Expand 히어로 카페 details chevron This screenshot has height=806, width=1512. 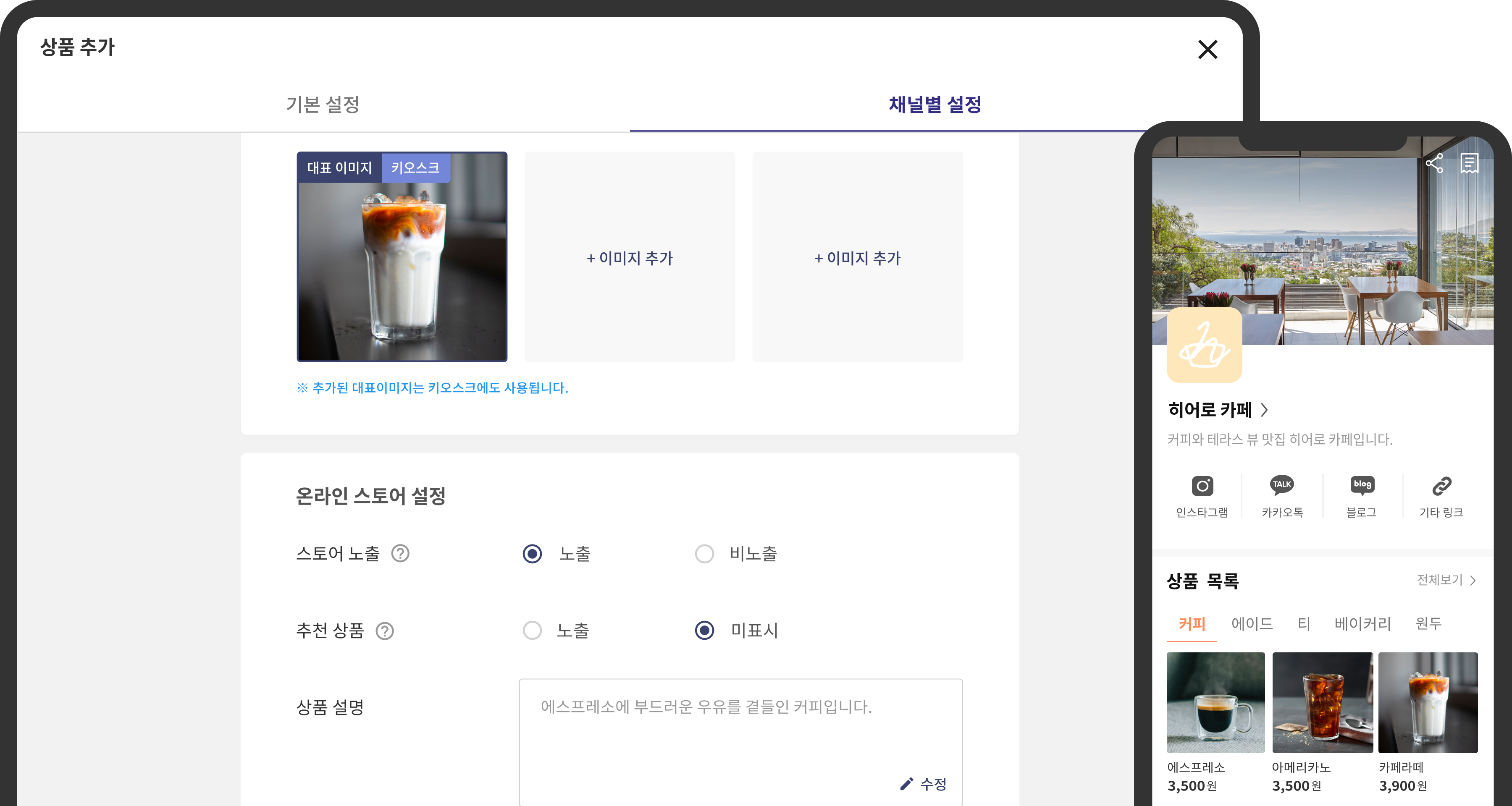click(x=1264, y=410)
